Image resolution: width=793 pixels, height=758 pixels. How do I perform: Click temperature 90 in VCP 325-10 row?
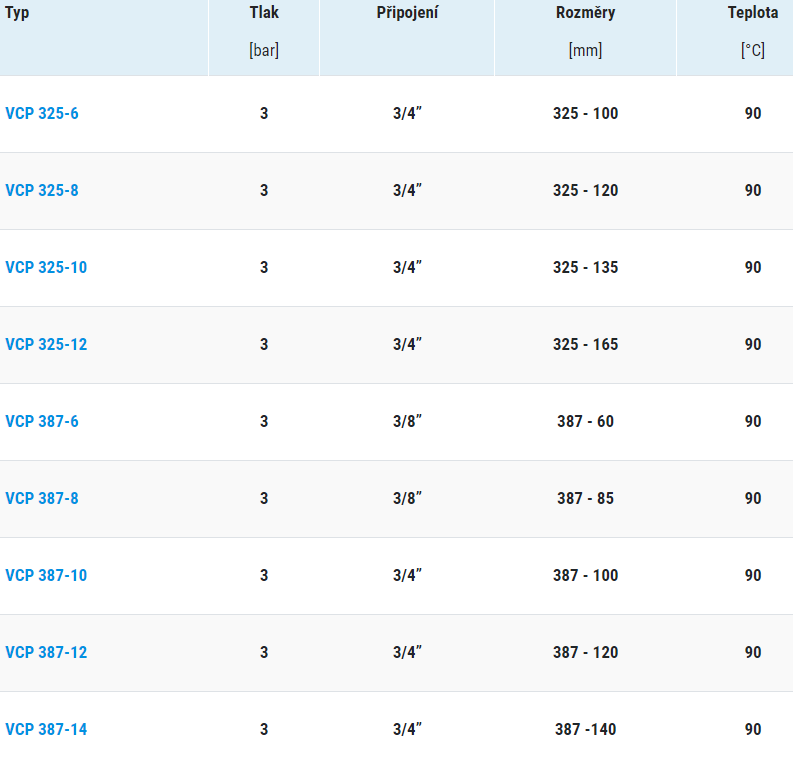[753, 267]
